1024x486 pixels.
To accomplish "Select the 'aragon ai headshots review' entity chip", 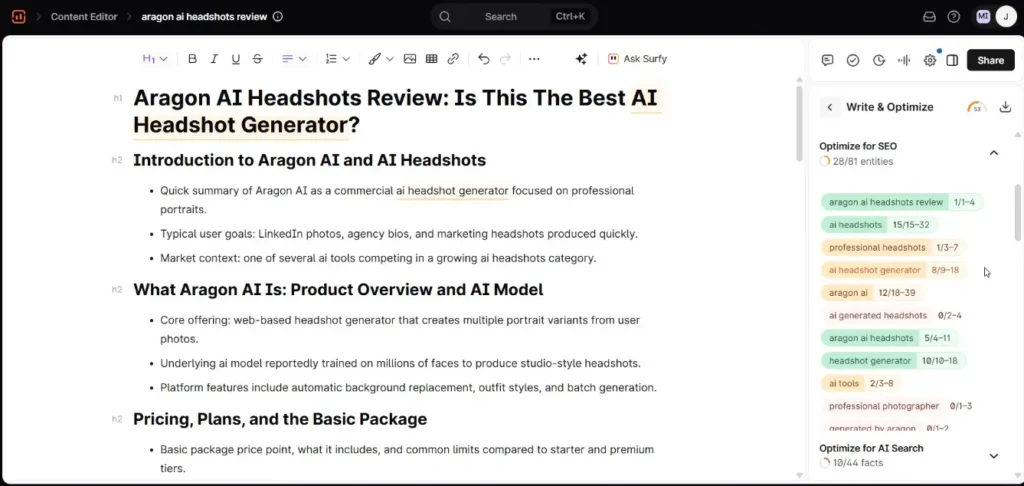I will [902, 202].
